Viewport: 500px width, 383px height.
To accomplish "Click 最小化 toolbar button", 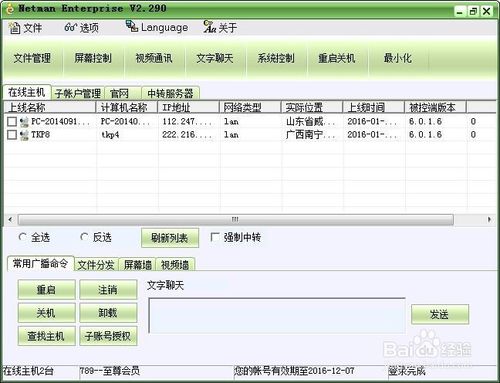I will tap(398, 58).
